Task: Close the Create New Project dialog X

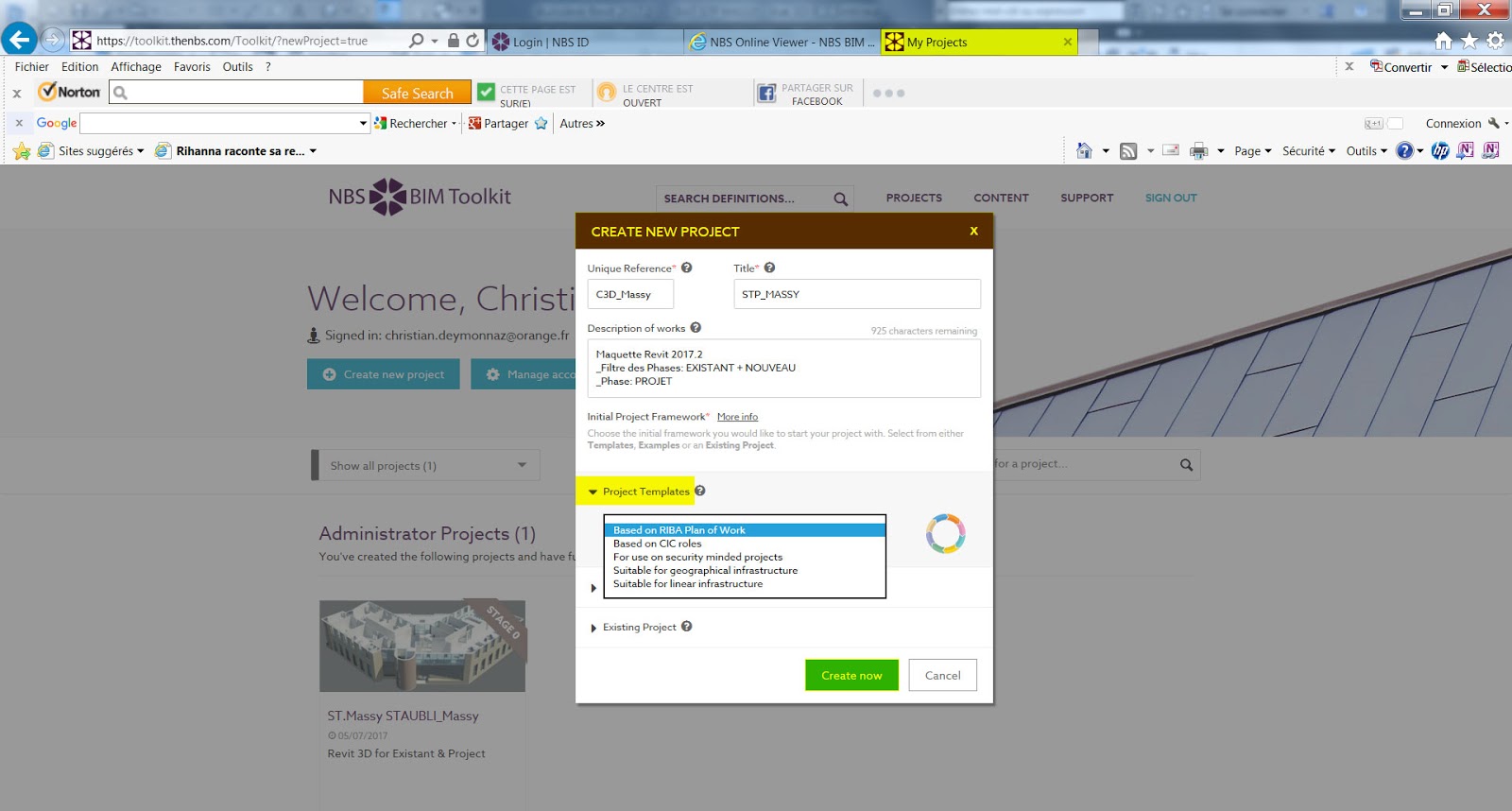Action: point(973,231)
